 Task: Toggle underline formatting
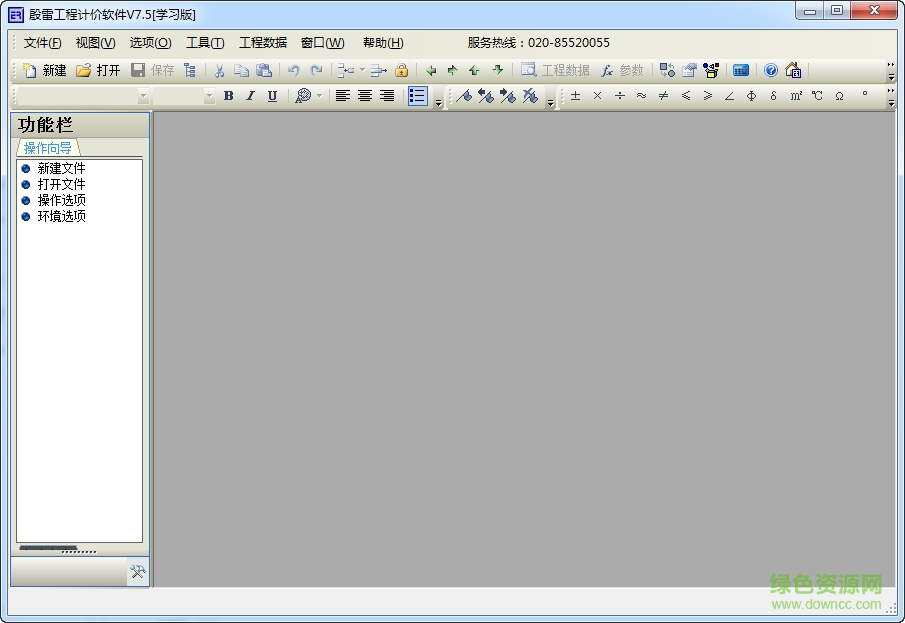(x=272, y=96)
